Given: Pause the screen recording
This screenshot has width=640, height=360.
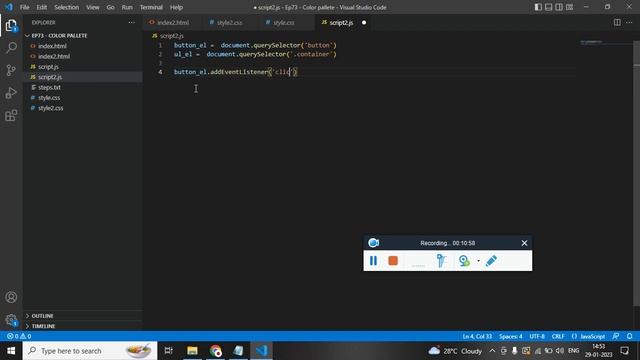Looking at the screenshot, I should pos(373,260).
